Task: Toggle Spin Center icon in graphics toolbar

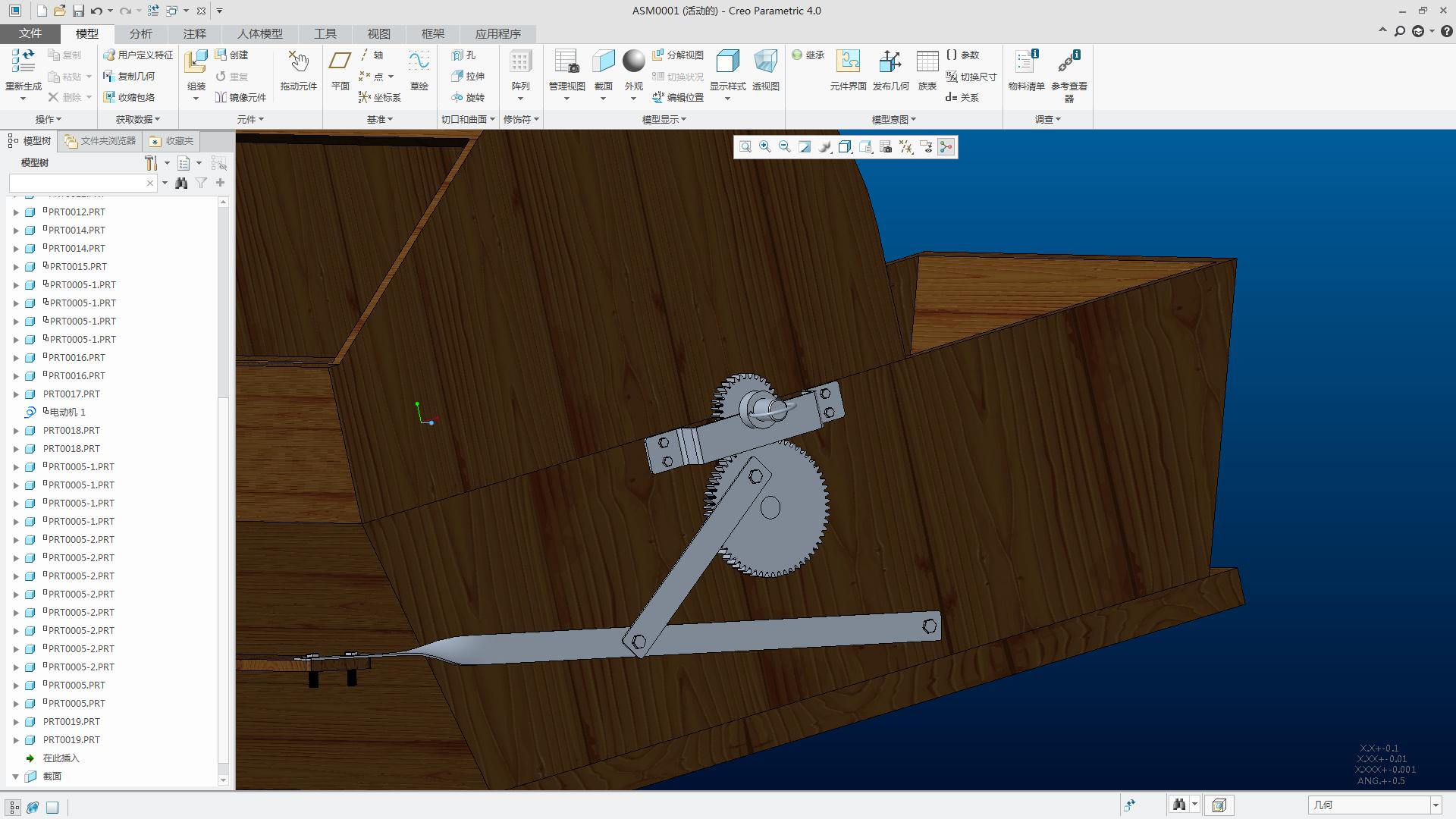Action: (x=946, y=147)
